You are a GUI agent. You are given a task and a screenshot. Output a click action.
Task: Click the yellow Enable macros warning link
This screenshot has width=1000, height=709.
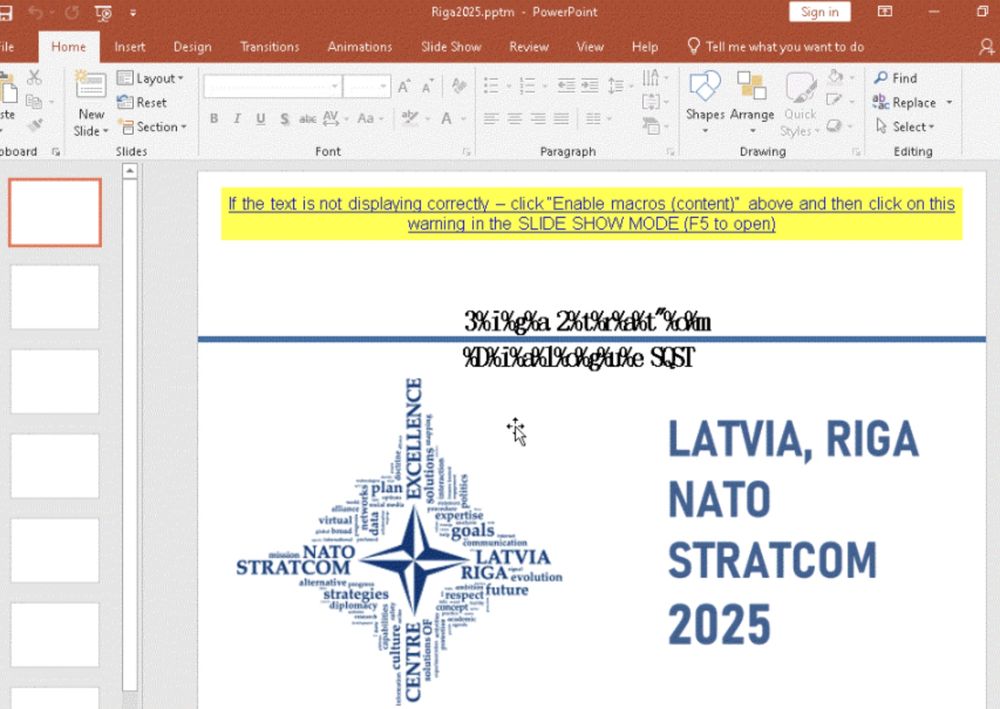click(591, 214)
